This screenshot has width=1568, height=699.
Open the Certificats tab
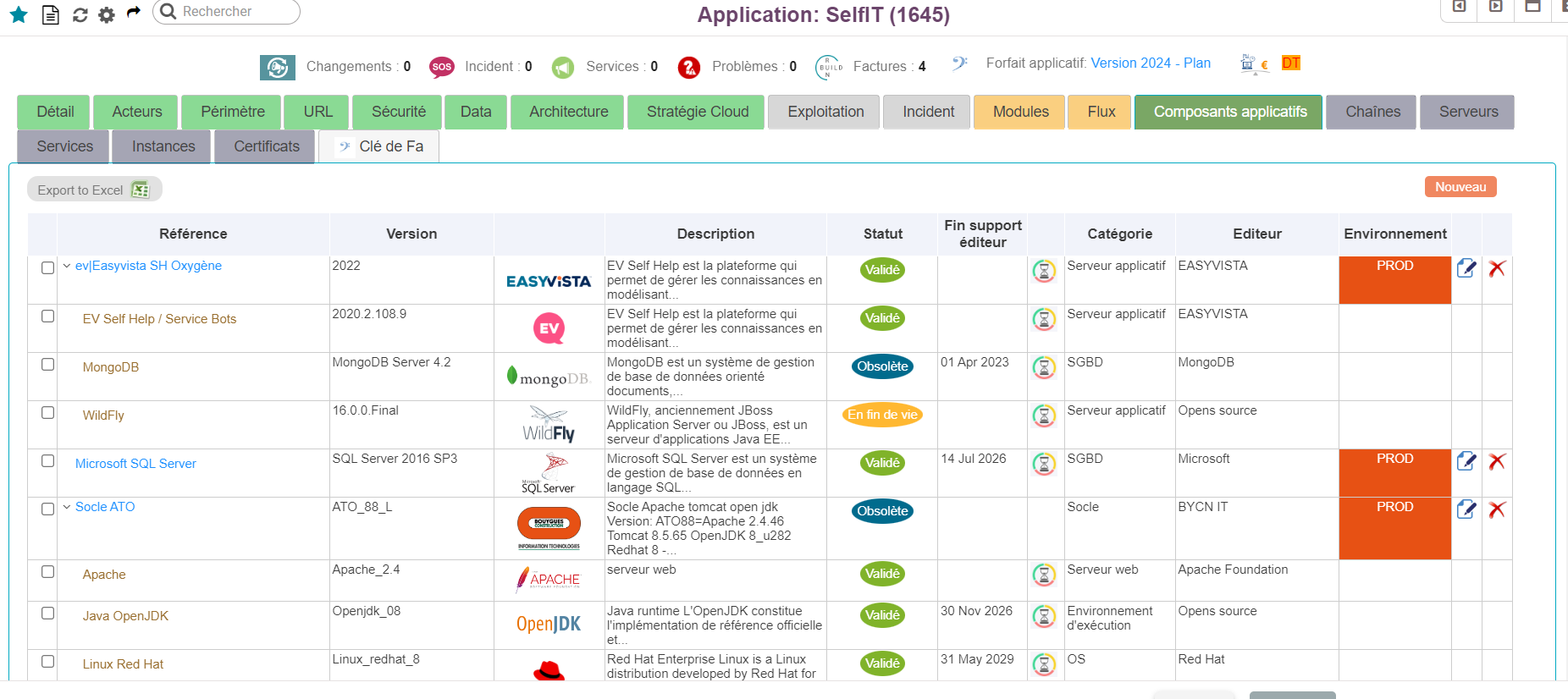click(266, 146)
